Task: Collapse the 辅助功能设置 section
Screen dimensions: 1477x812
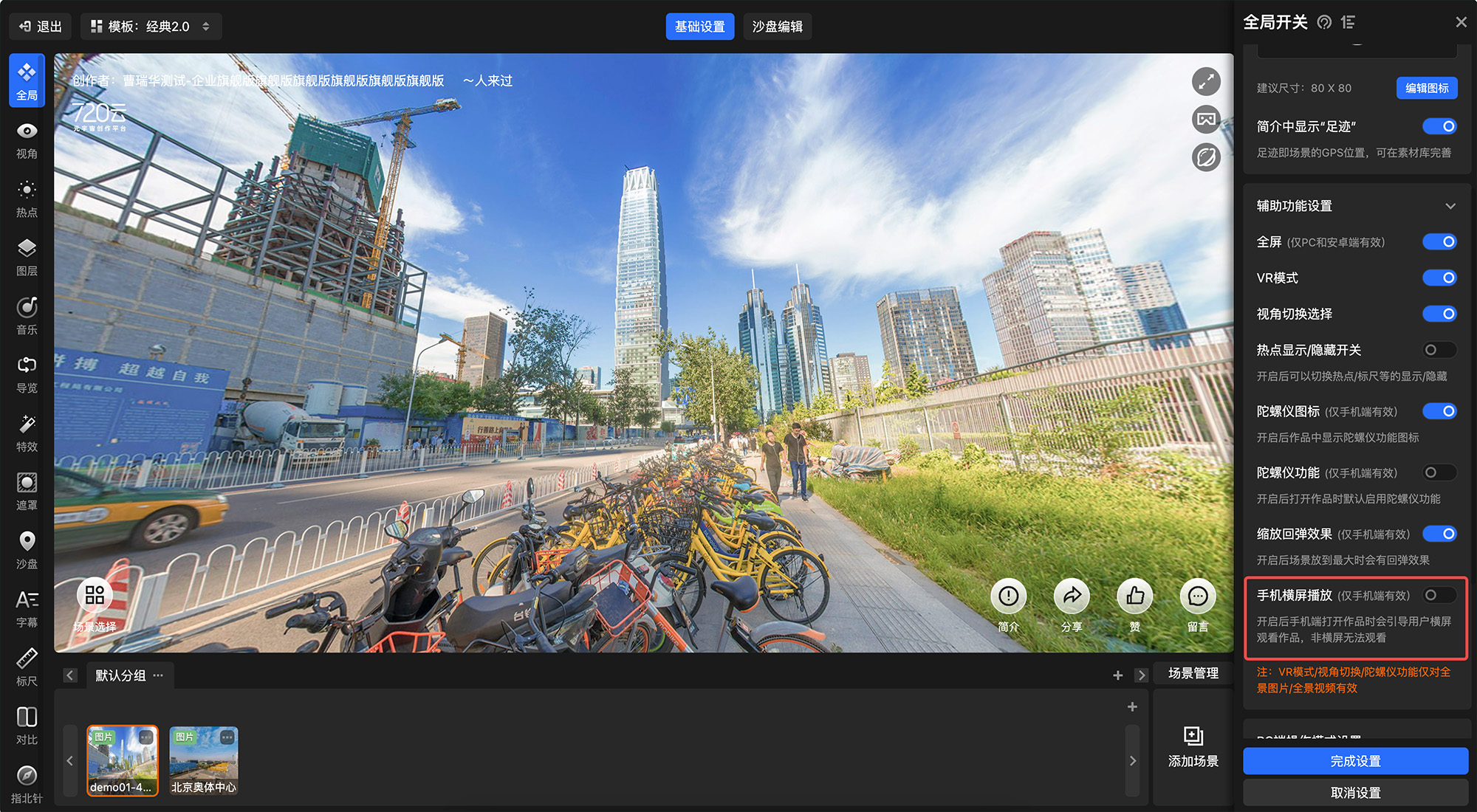Action: pyautogui.click(x=1450, y=207)
